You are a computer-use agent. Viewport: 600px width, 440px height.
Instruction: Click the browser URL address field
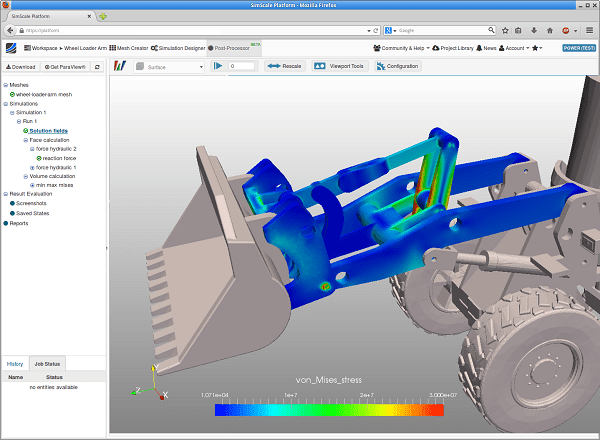pos(195,30)
